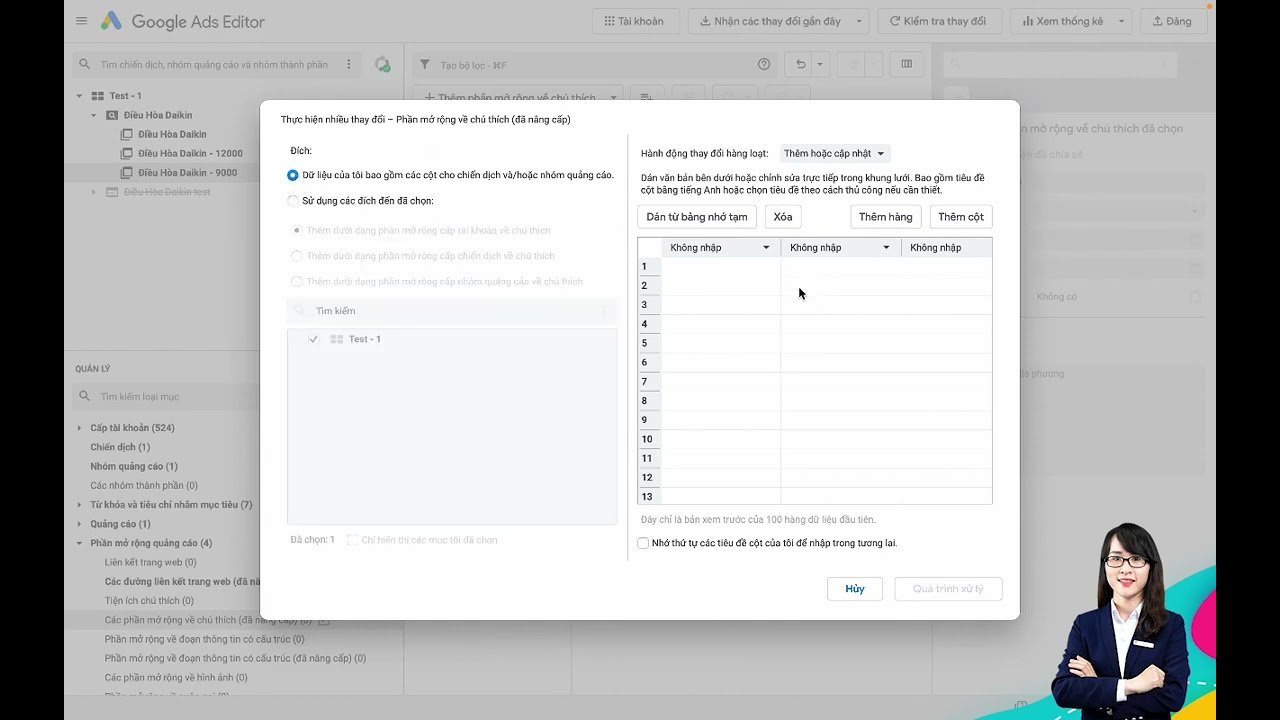This screenshot has width=1280, height=720.
Task: Open the 'Tài khoản' menu button
Action: tap(635, 21)
